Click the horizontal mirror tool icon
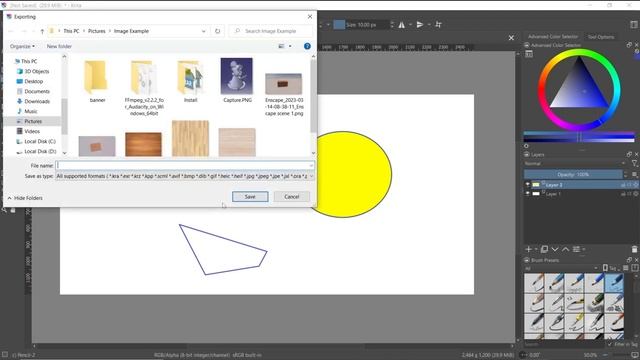 coord(402,25)
